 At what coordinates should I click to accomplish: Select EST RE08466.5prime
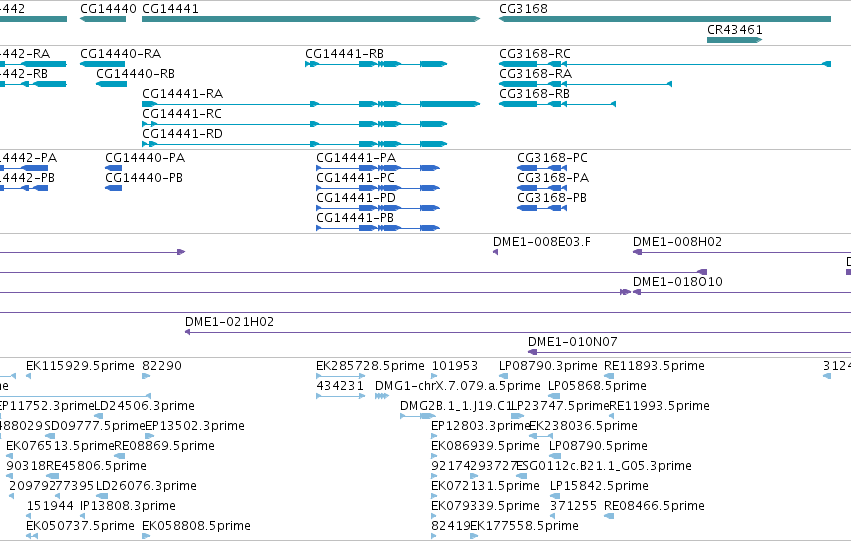609,516
